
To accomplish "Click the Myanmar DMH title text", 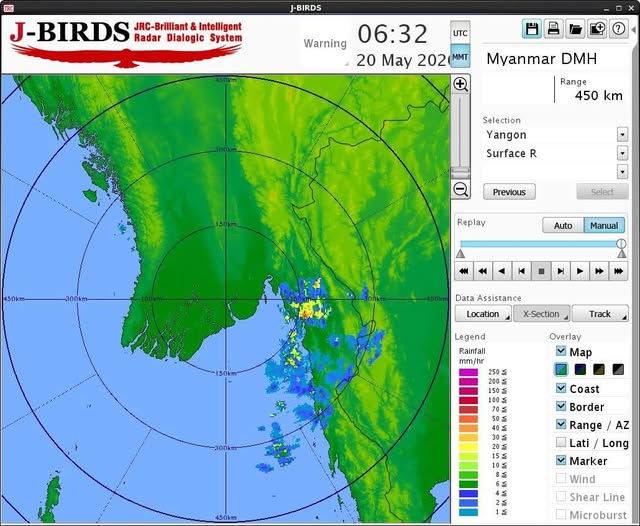I will point(542,59).
